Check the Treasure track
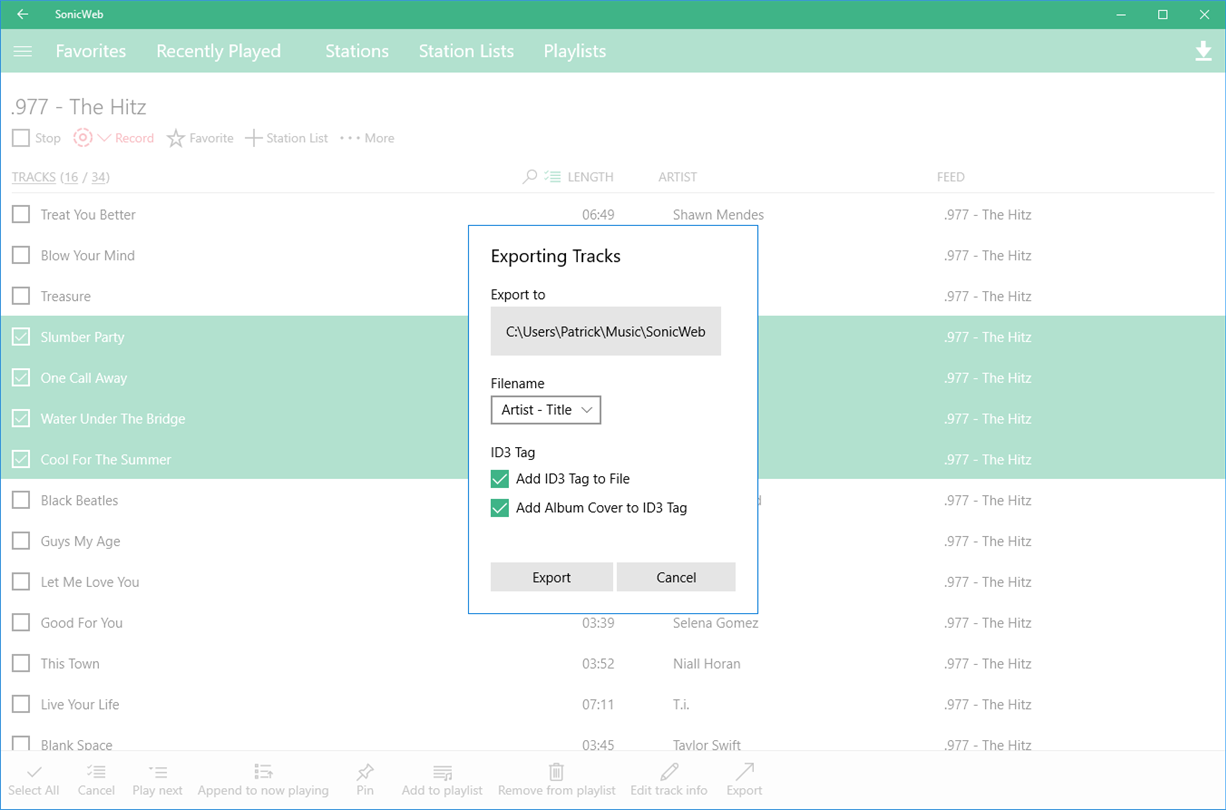Viewport: 1226px width, 810px height. [x=21, y=296]
